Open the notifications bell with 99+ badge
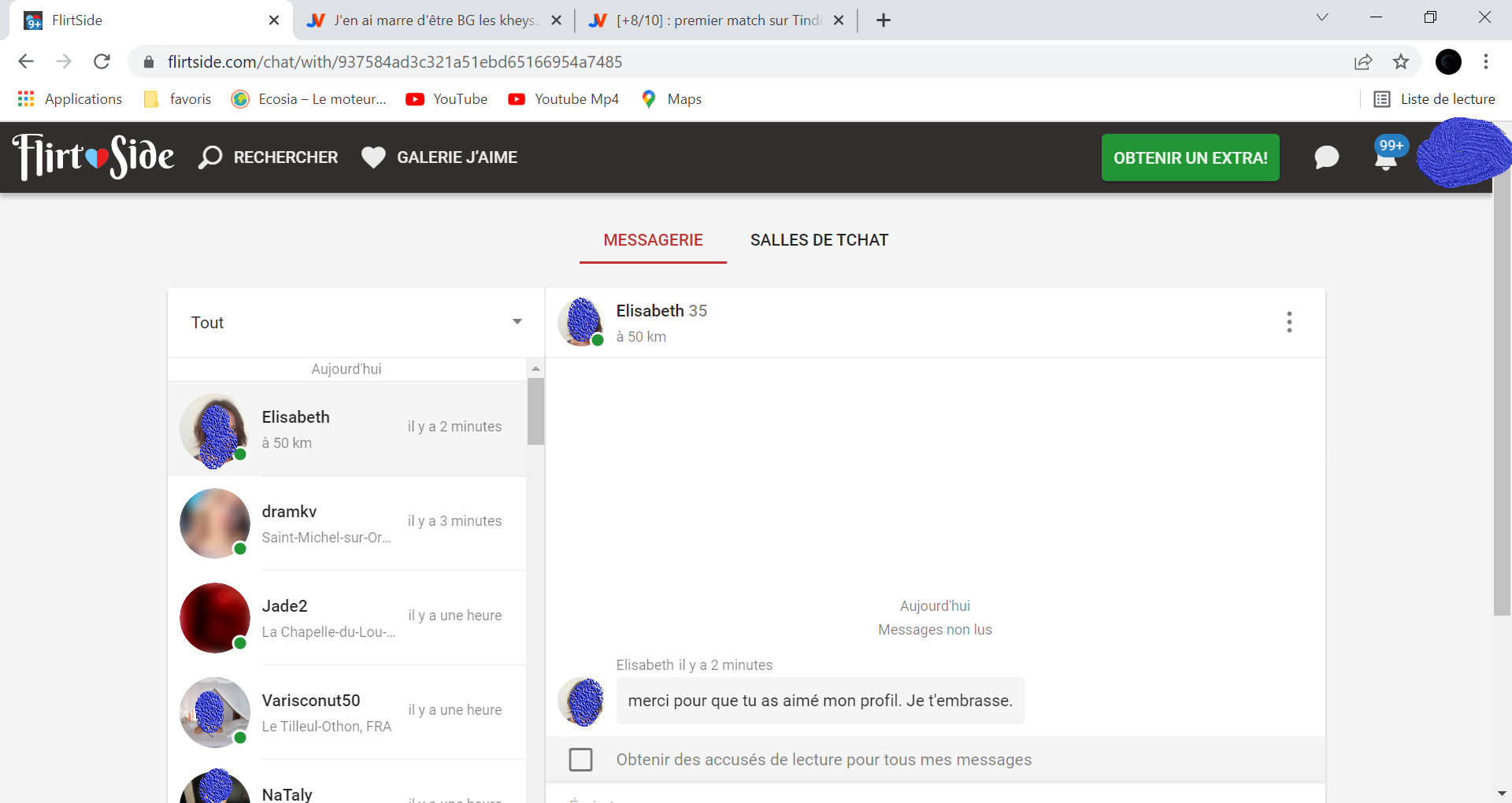The width and height of the screenshot is (1512, 803). tap(1387, 155)
